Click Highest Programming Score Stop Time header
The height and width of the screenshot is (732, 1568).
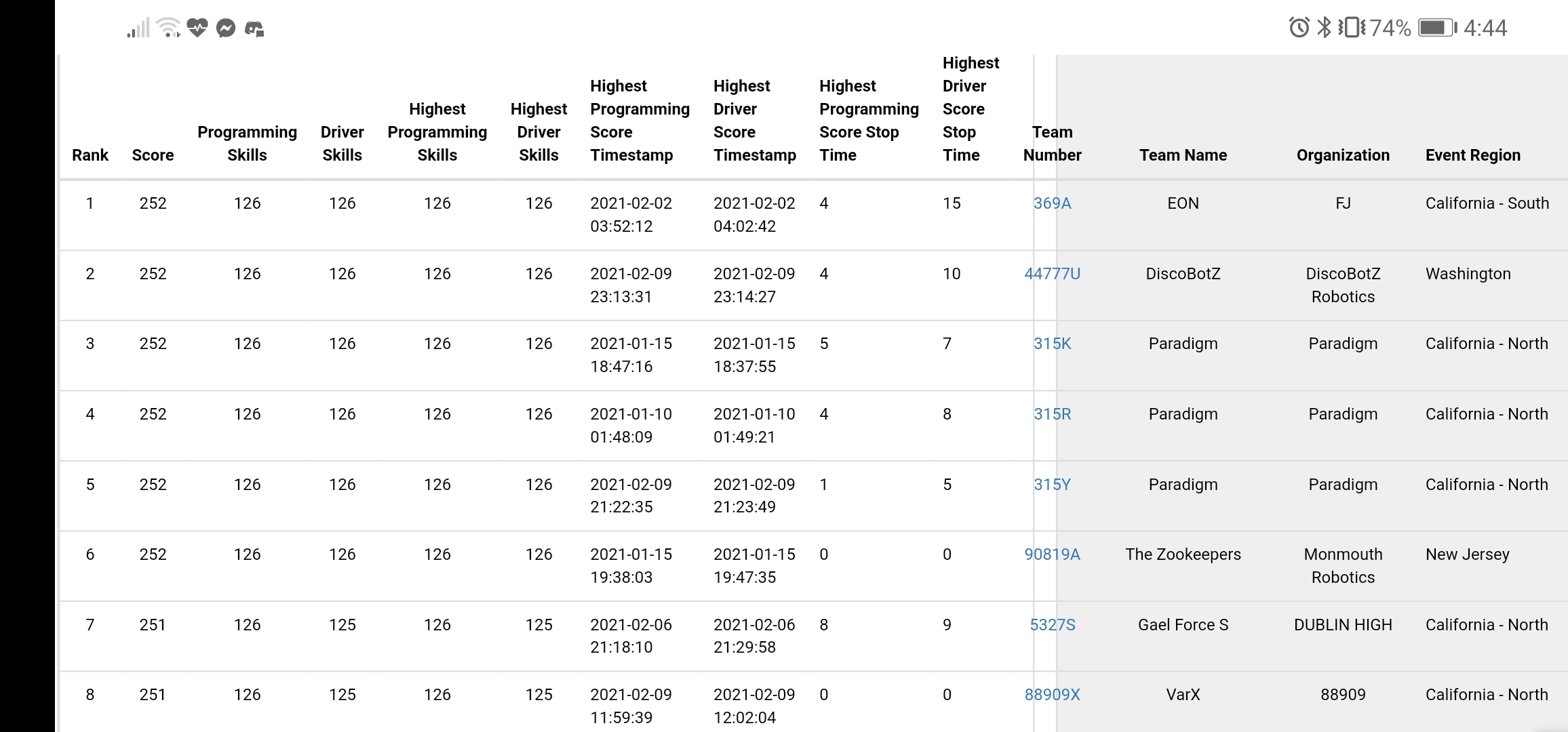point(869,121)
